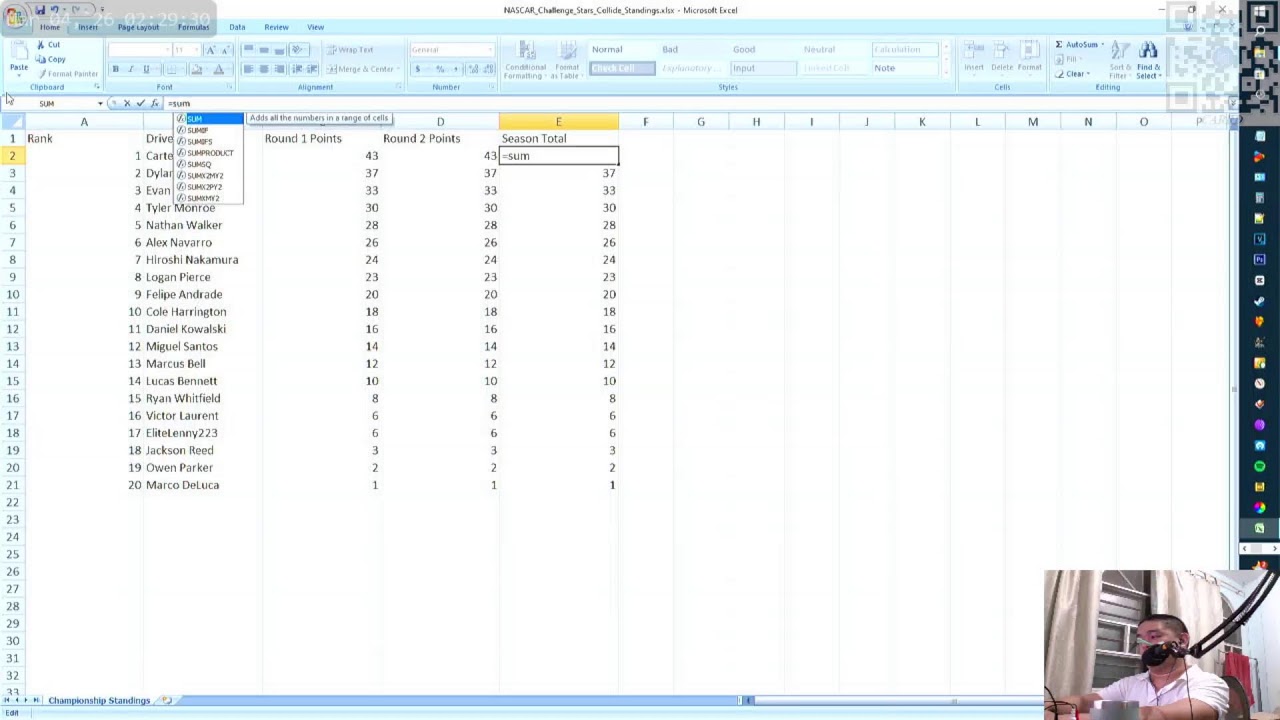Switch to the Home tab
This screenshot has width=1280, height=720.
50,27
